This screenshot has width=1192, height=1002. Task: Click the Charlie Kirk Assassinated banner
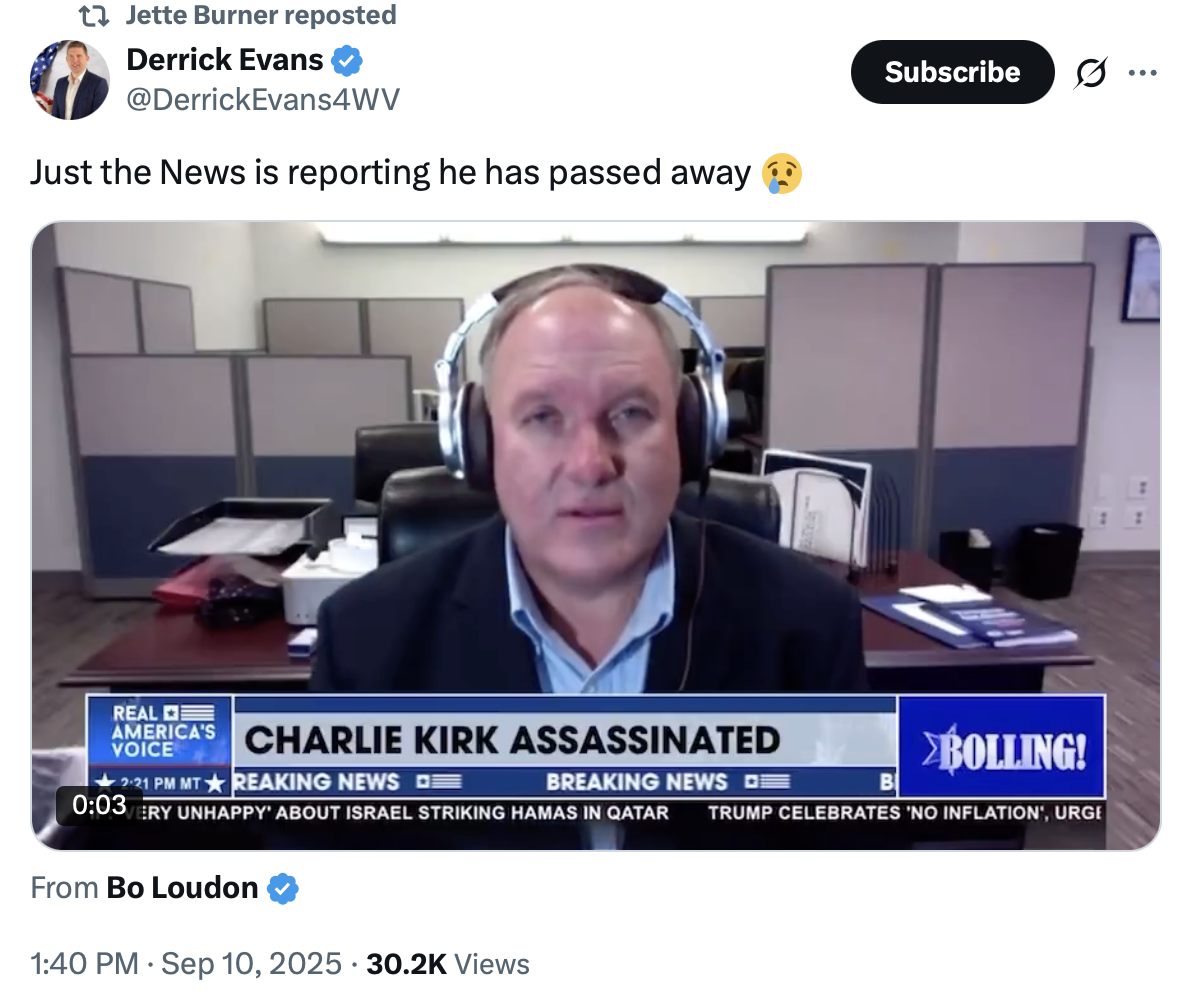tap(512, 740)
